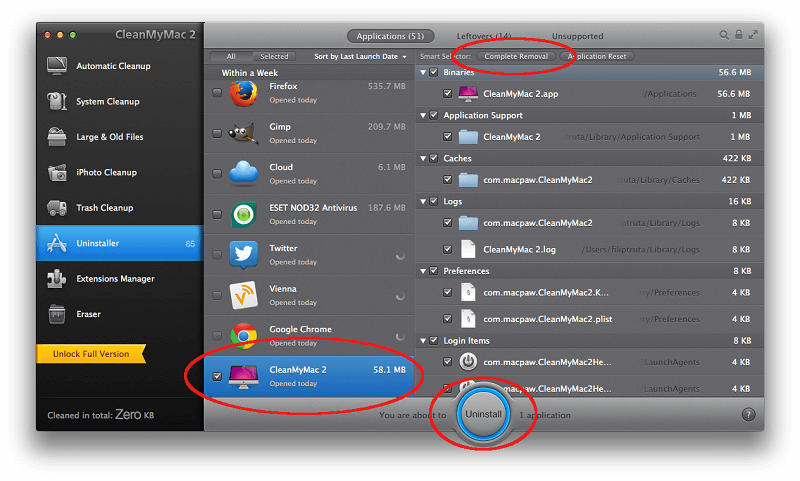Open Sort by Last Launch Date dropdown

pyautogui.click(x=360, y=57)
